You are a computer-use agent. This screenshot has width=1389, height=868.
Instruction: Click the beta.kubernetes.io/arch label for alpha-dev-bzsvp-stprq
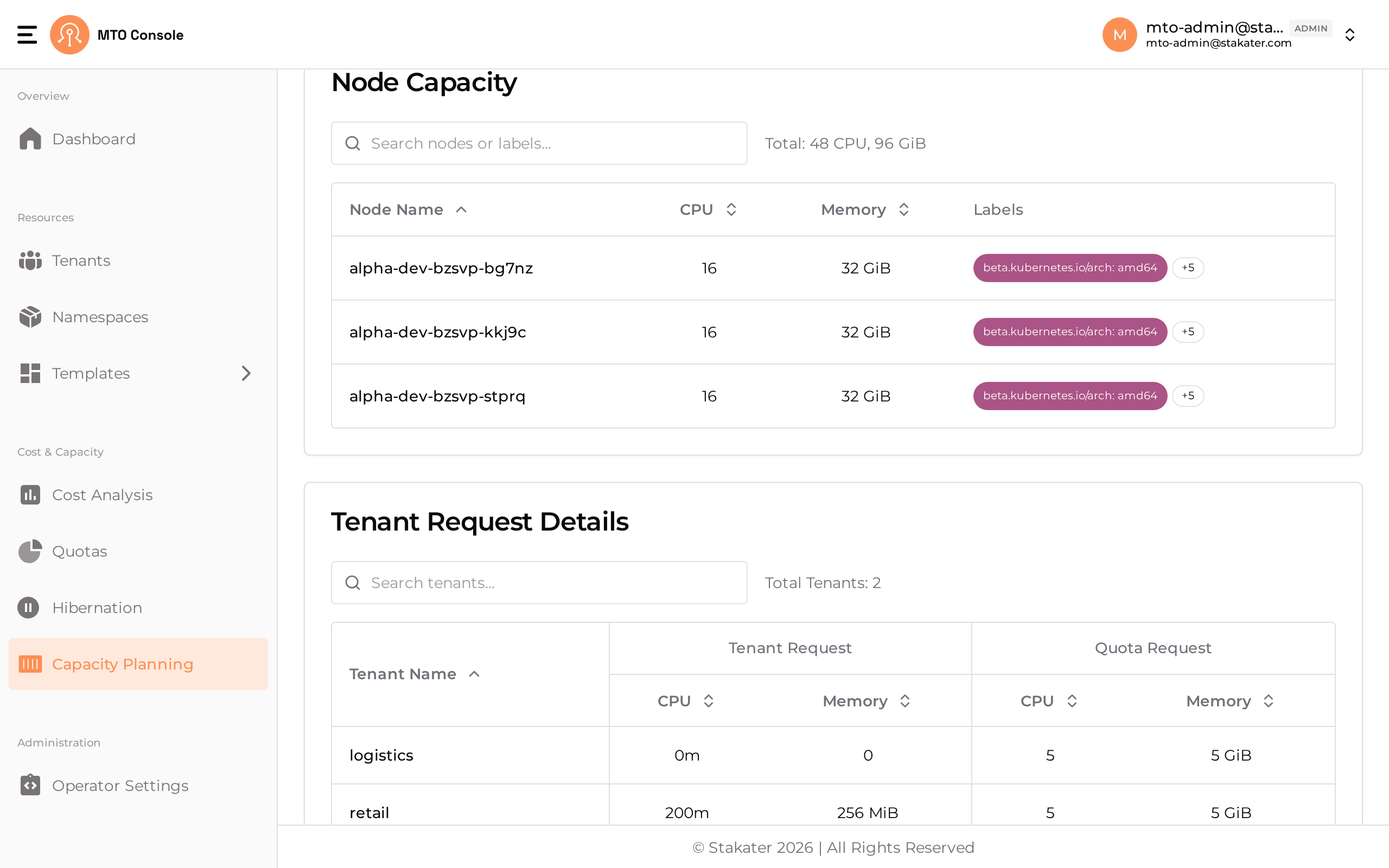[1070, 396]
